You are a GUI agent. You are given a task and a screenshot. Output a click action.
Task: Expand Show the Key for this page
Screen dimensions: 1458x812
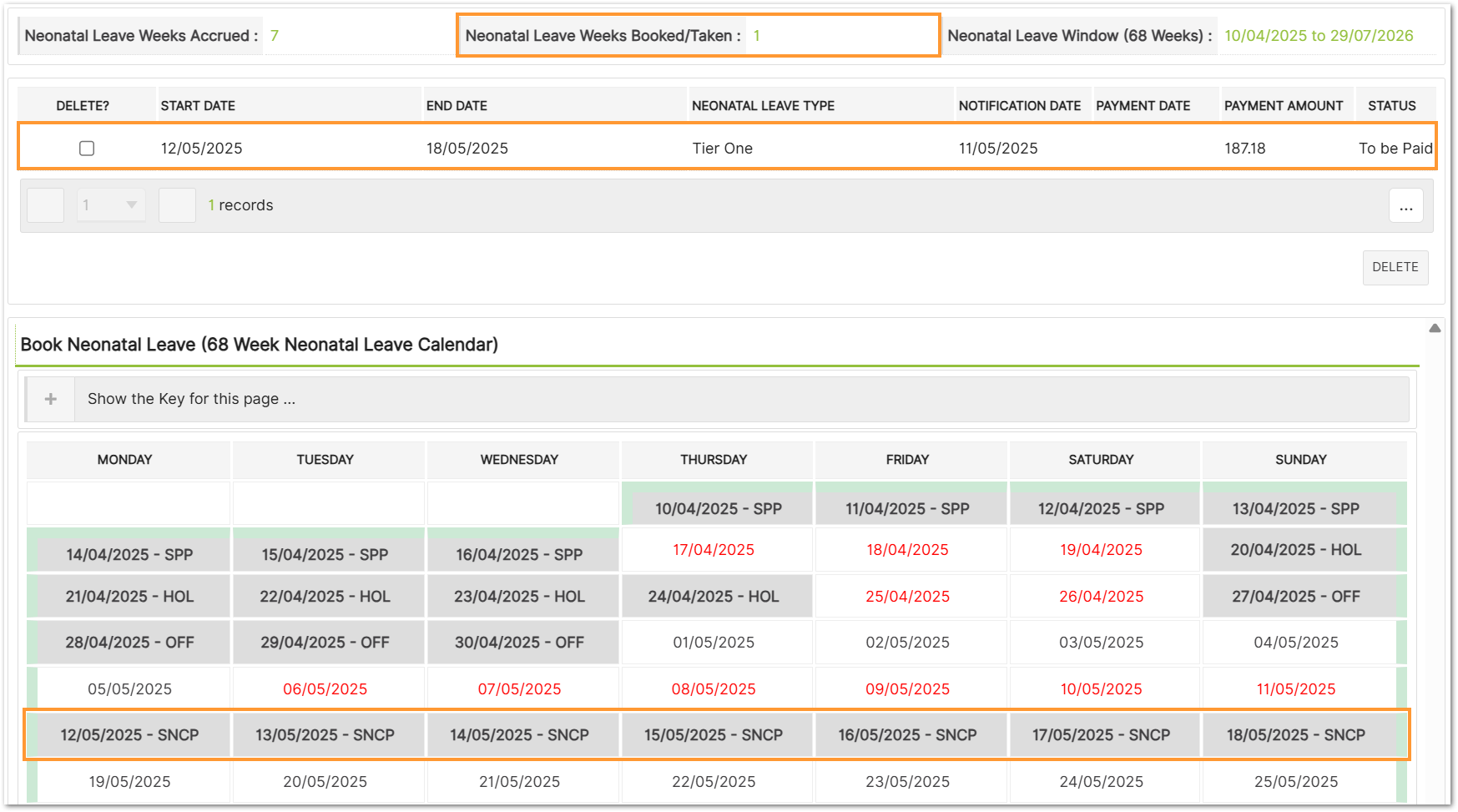(717, 399)
